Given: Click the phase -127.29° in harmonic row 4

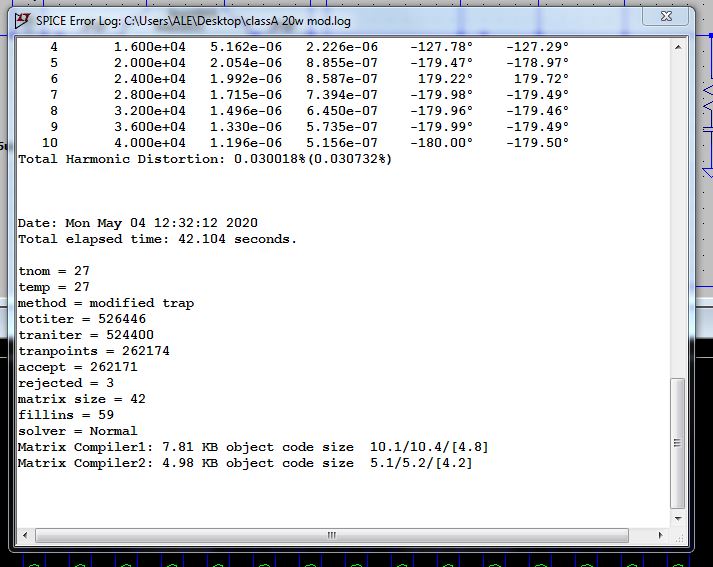Looking at the screenshot, I should [537, 47].
